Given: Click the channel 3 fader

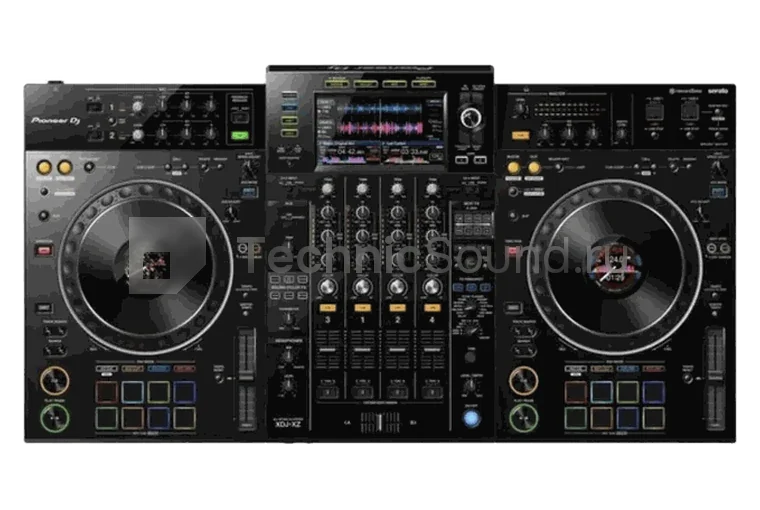Looking at the screenshot, I should click(x=328, y=349).
